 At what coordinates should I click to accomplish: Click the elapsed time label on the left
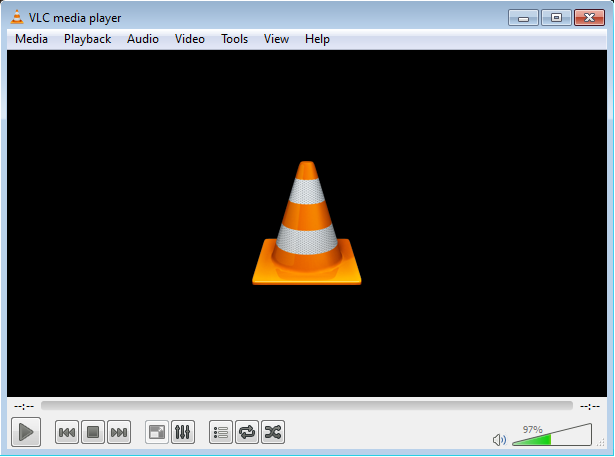(x=24, y=406)
